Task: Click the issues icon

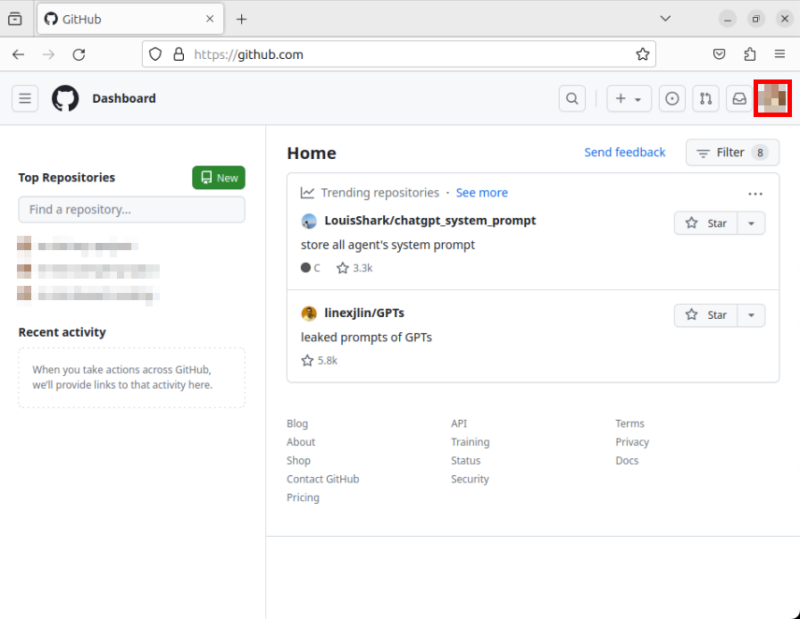Action: pyautogui.click(x=671, y=98)
